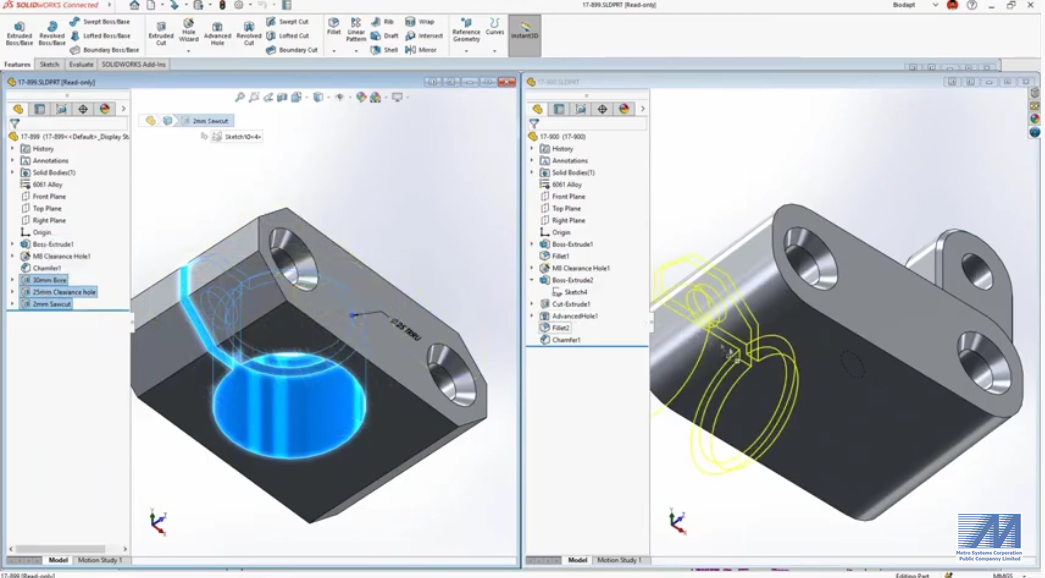Select the Fillet tool

coord(334,27)
